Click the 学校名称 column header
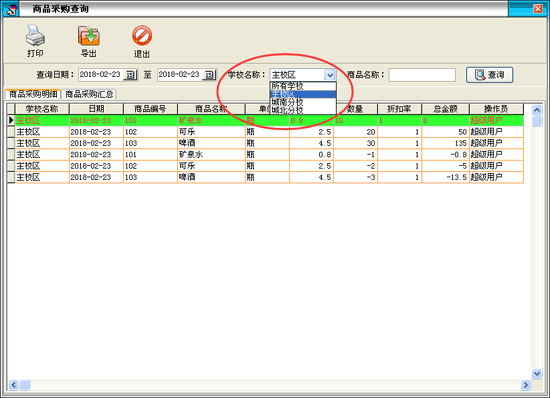Screen dimensions: 550x398 (42, 109)
